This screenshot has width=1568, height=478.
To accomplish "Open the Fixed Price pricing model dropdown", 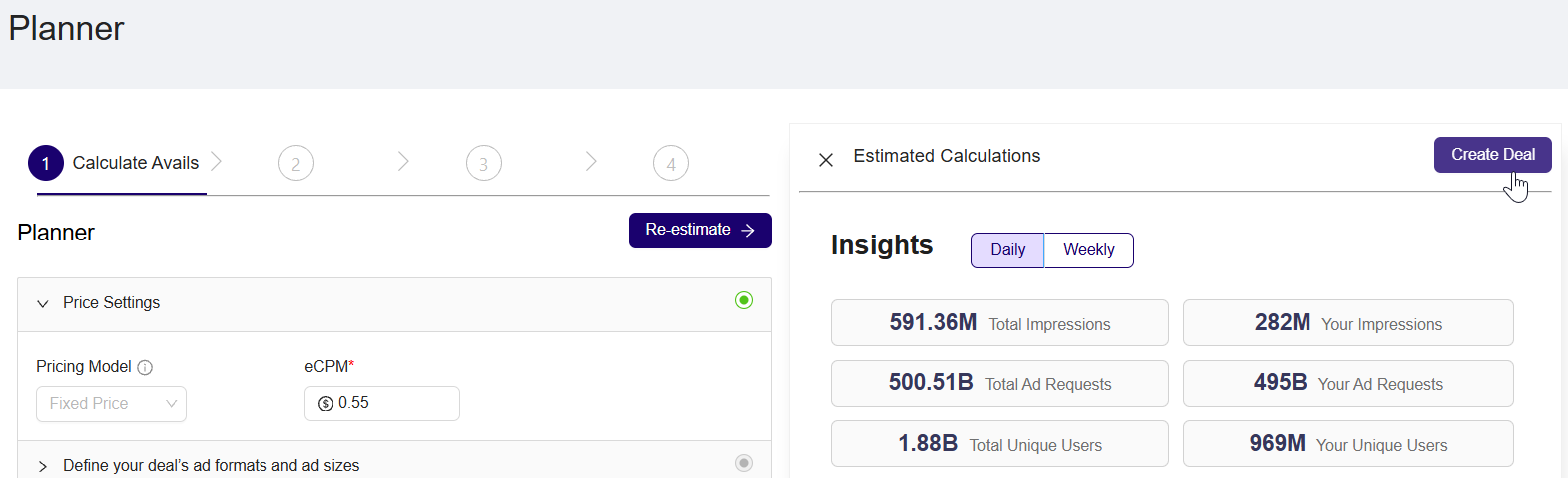I will pos(111,404).
